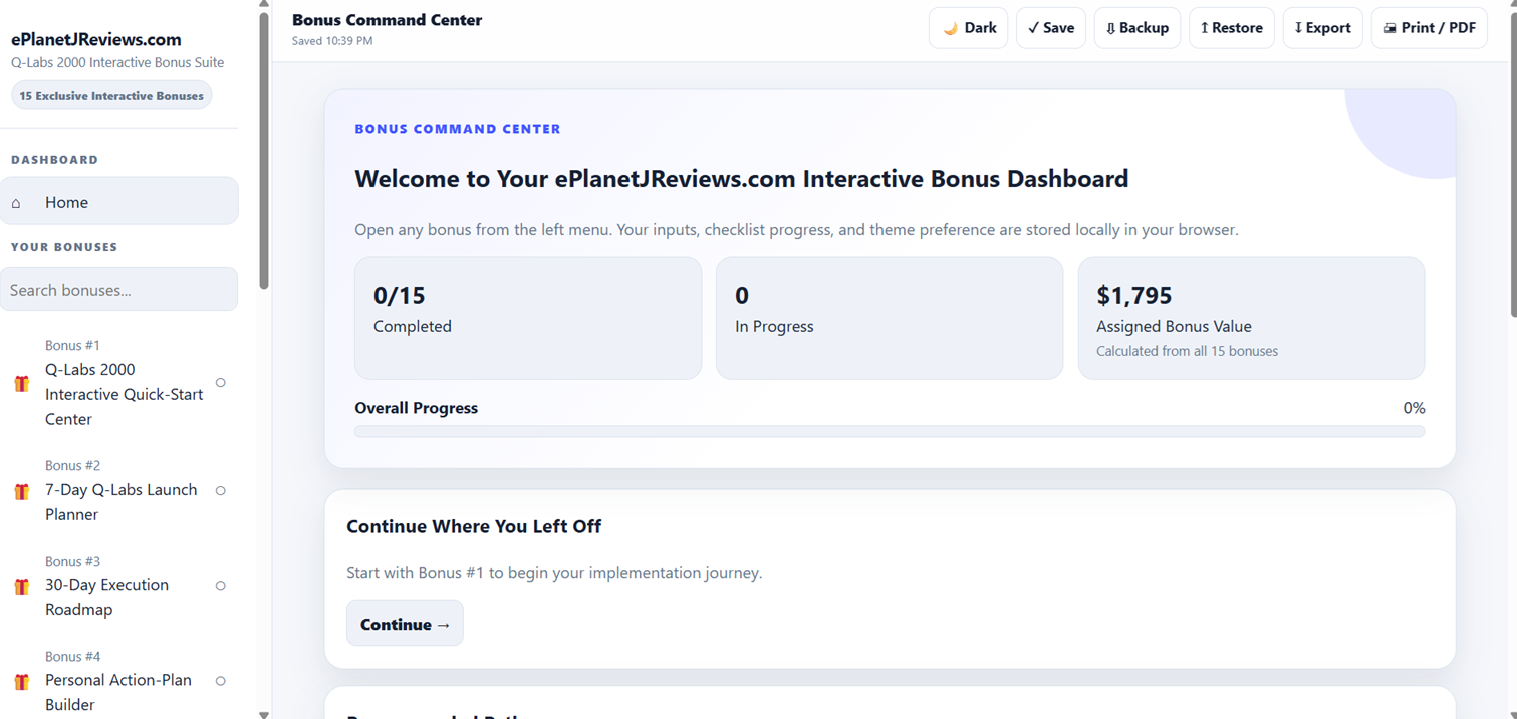Toggle completion circle for Bonus #1

click(221, 383)
